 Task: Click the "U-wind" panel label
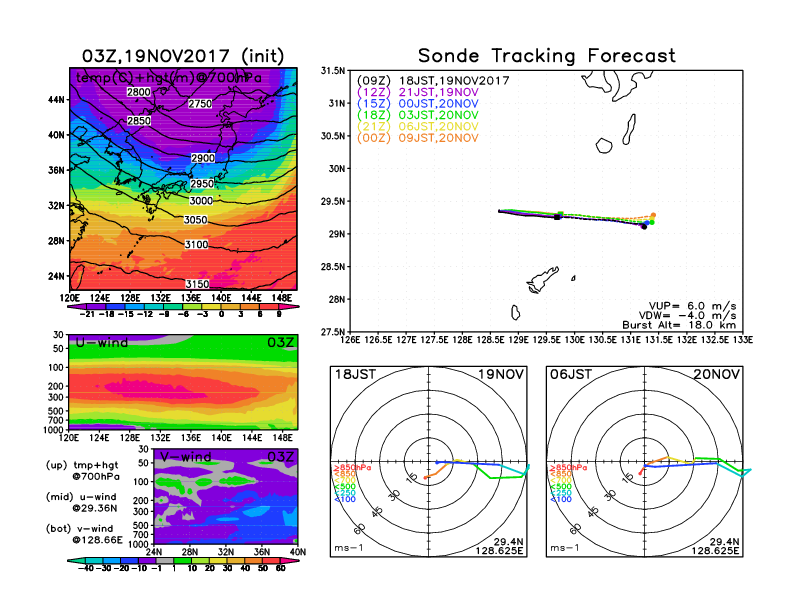[x=102, y=343]
